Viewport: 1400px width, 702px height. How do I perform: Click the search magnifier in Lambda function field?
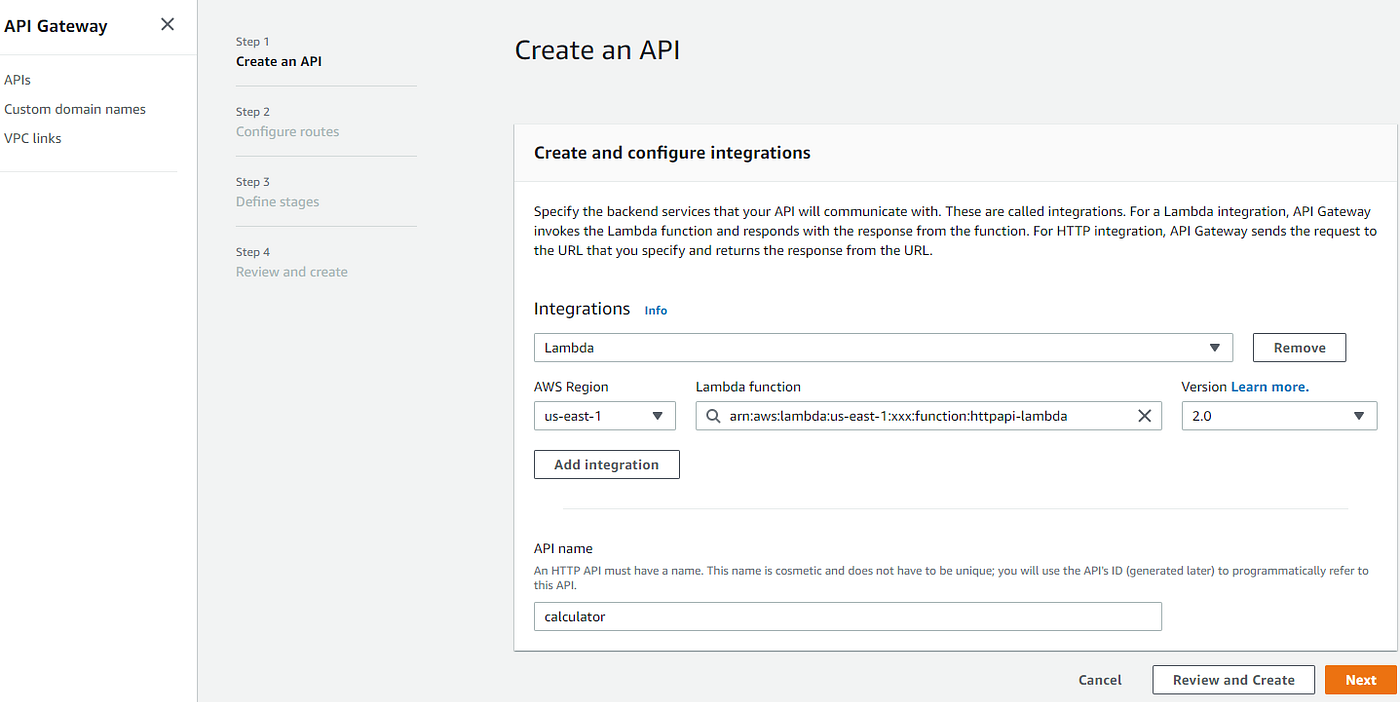click(x=711, y=415)
